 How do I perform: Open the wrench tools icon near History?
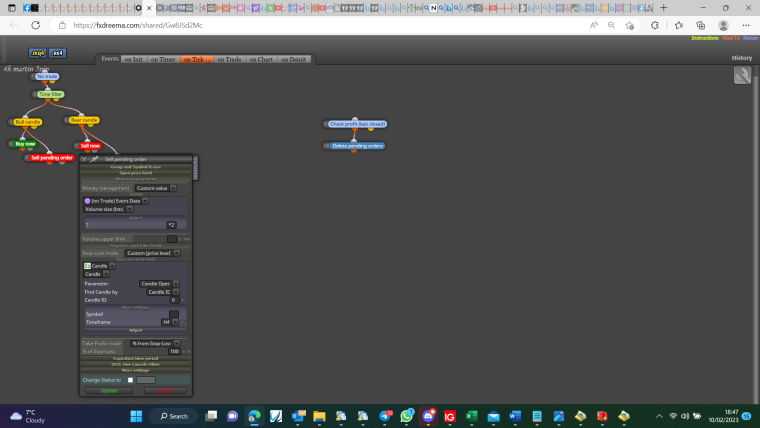742,75
